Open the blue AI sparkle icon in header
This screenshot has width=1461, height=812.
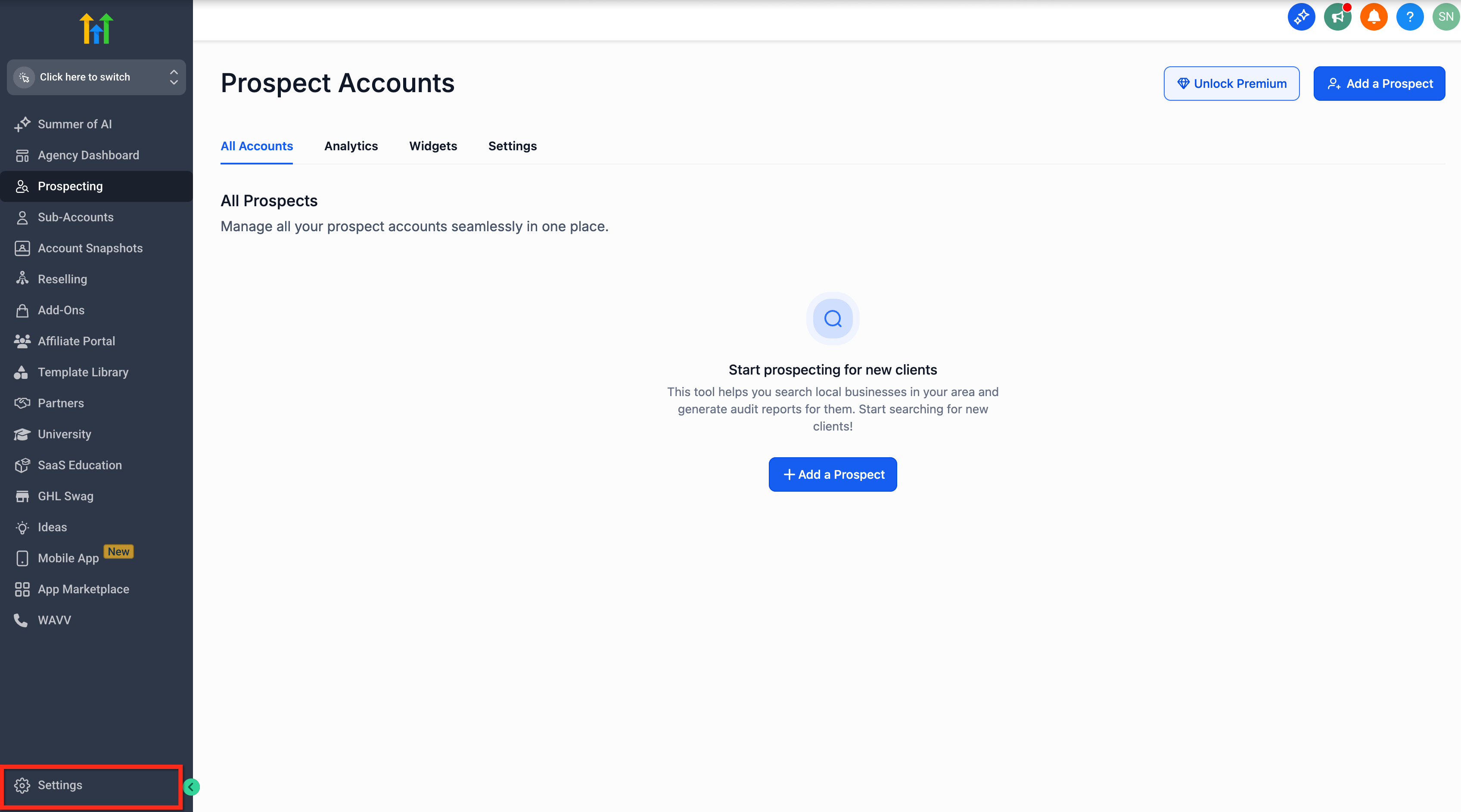pyautogui.click(x=1301, y=17)
